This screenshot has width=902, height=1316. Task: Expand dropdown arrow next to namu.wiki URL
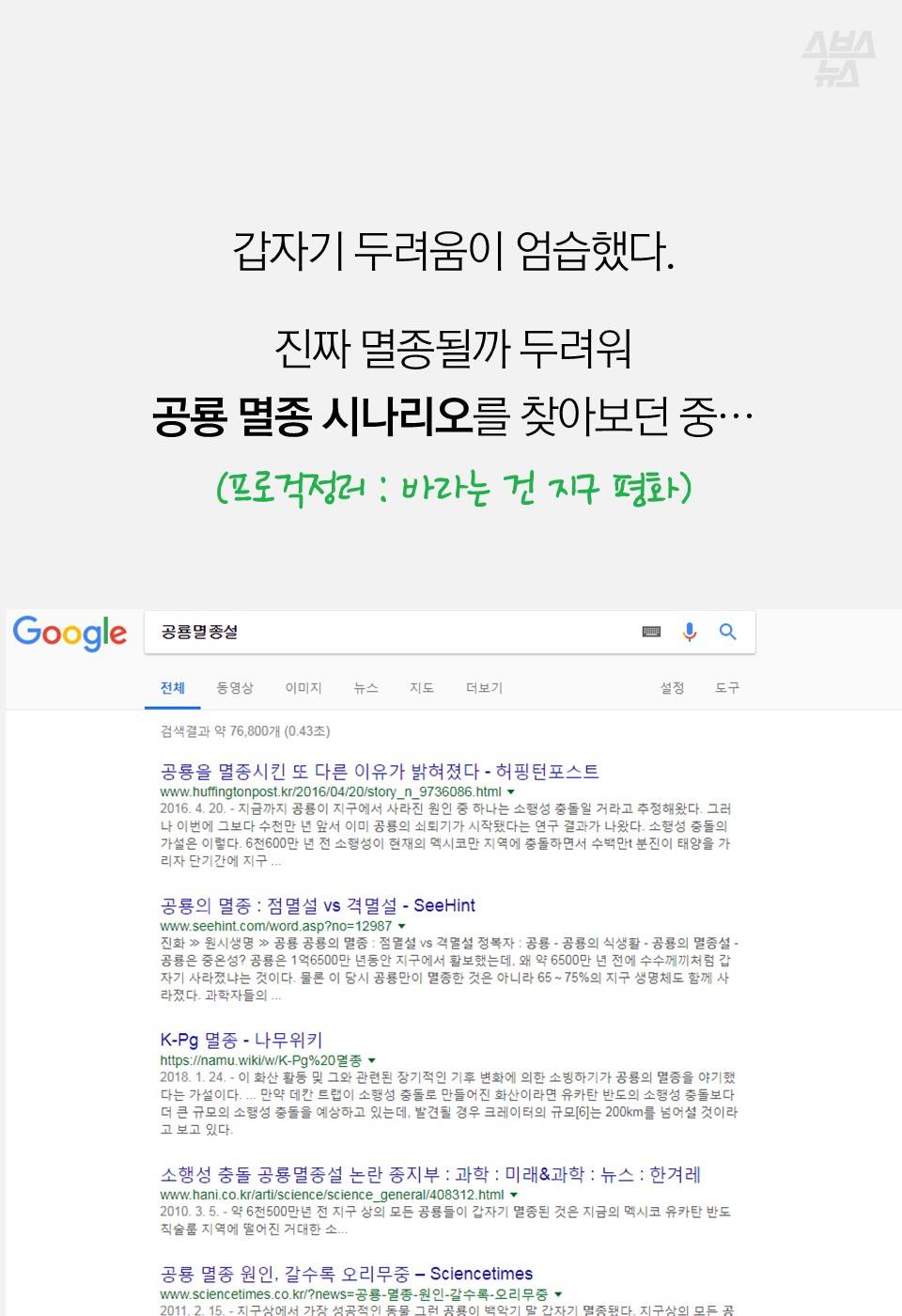click(372, 1061)
